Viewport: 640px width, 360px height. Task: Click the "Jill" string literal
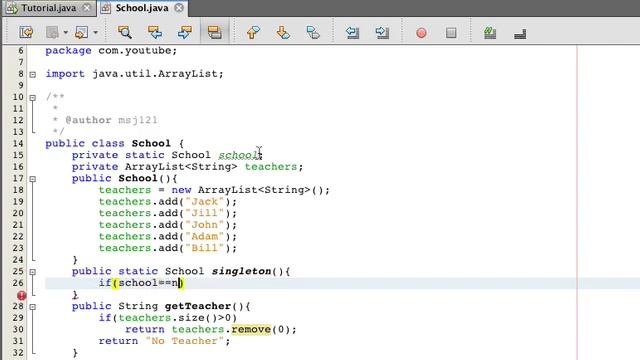click(x=204, y=213)
